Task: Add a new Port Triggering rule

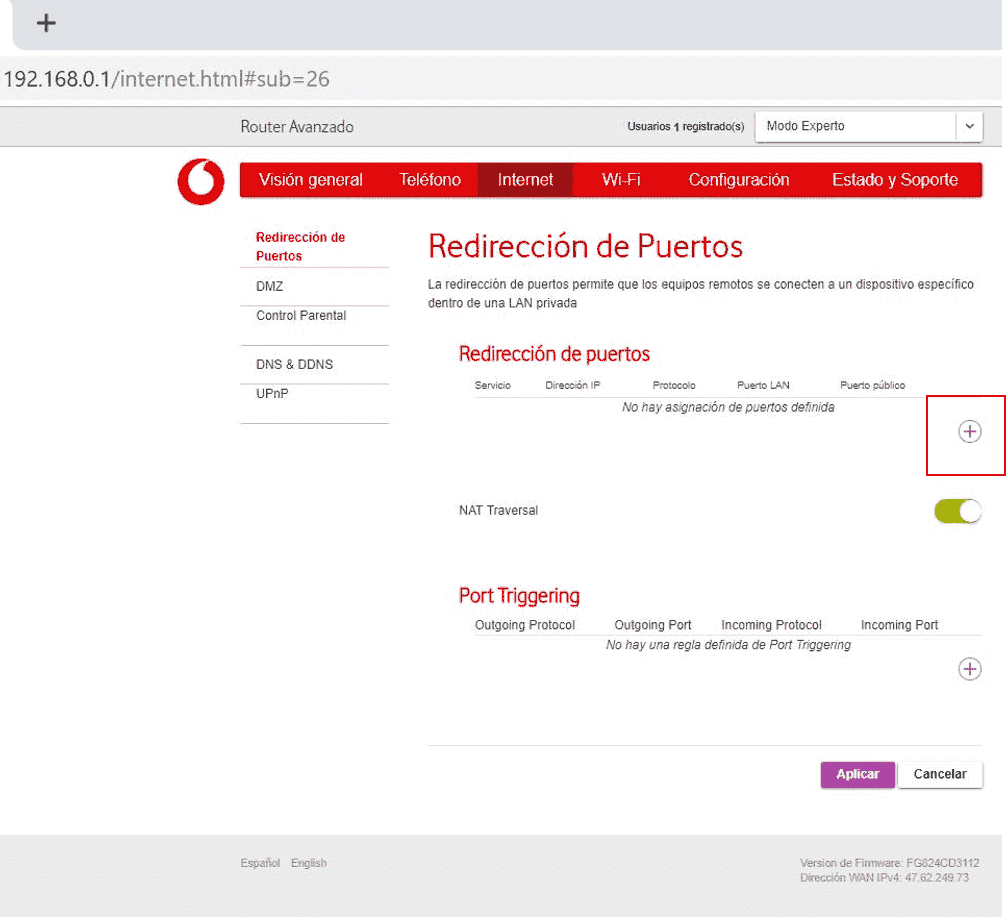Action: click(x=969, y=669)
